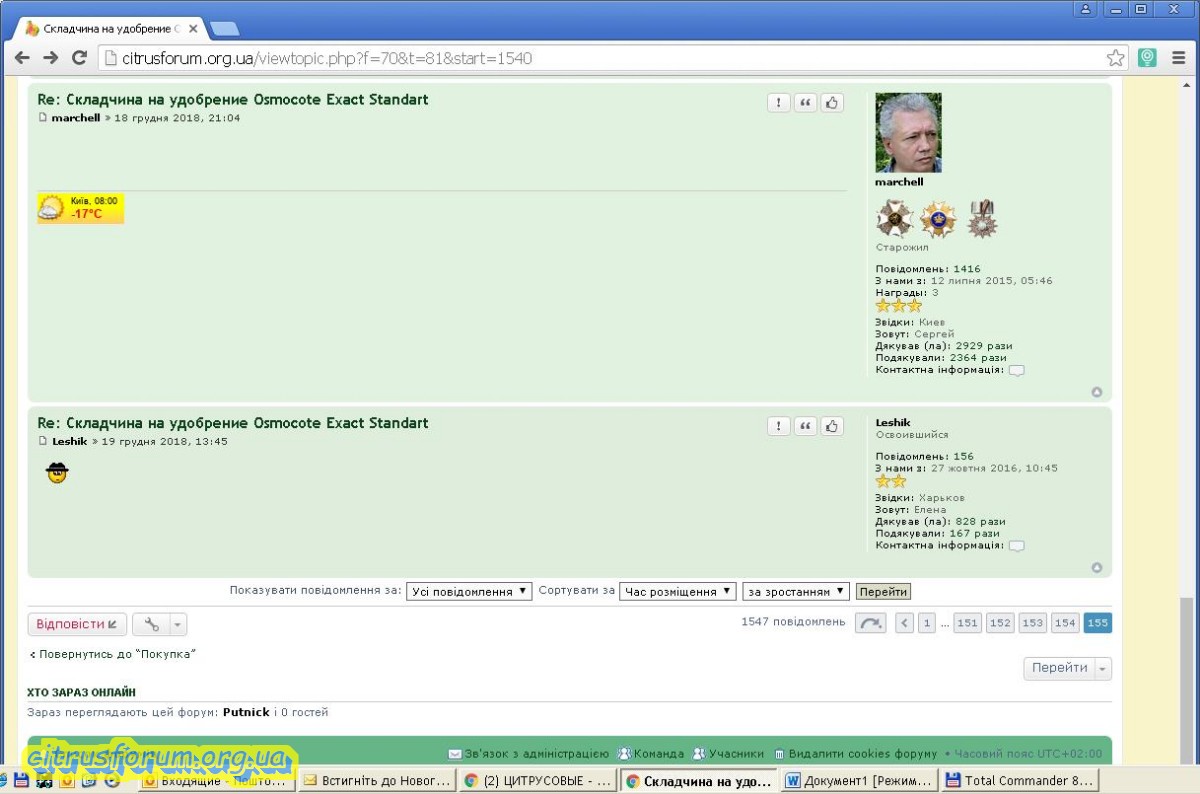Open the 'Учасники' link in the footer
The width and height of the screenshot is (1200, 794).
pyautogui.click(x=735, y=753)
